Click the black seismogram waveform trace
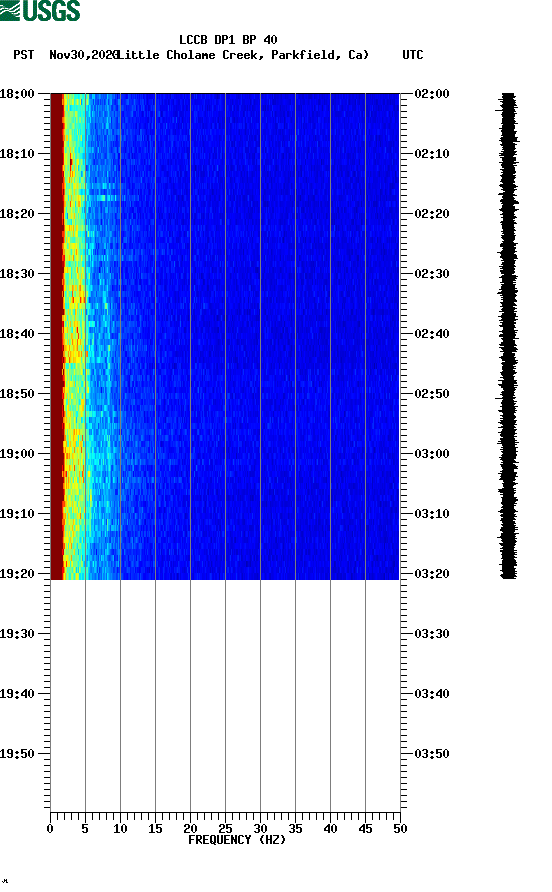 pyautogui.click(x=509, y=336)
